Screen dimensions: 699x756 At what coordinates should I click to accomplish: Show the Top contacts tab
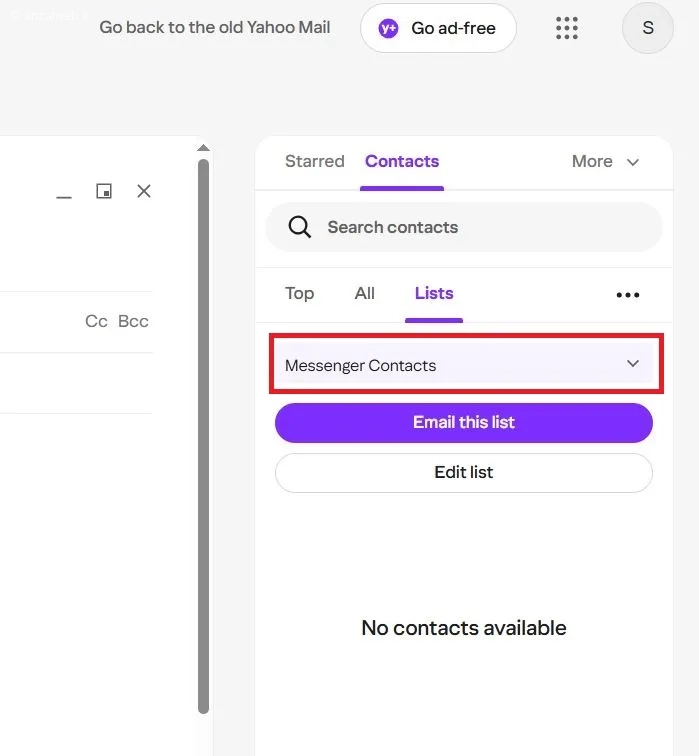[299, 293]
